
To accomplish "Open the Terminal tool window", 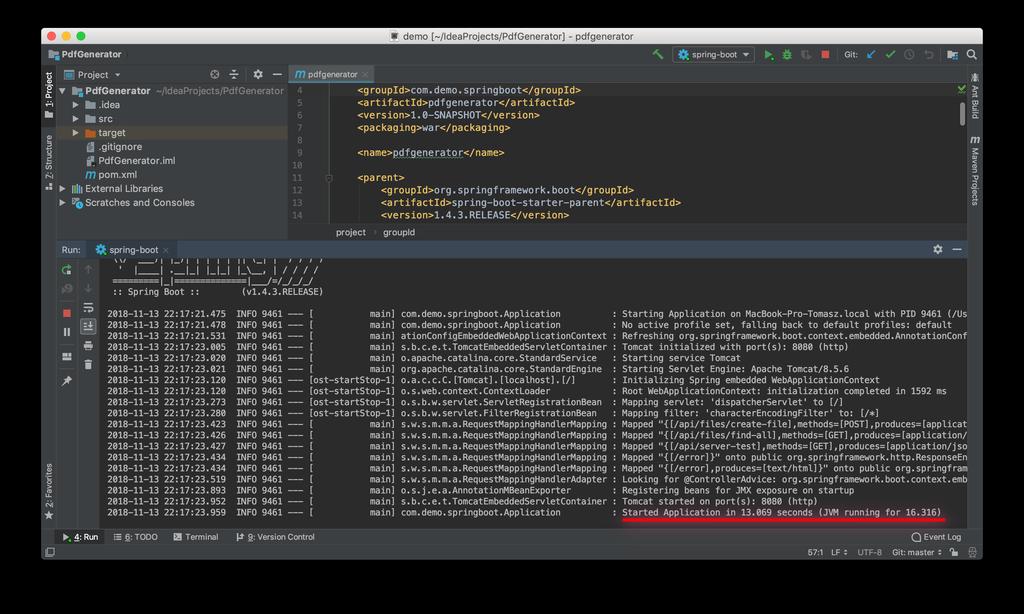I will (195, 537).
